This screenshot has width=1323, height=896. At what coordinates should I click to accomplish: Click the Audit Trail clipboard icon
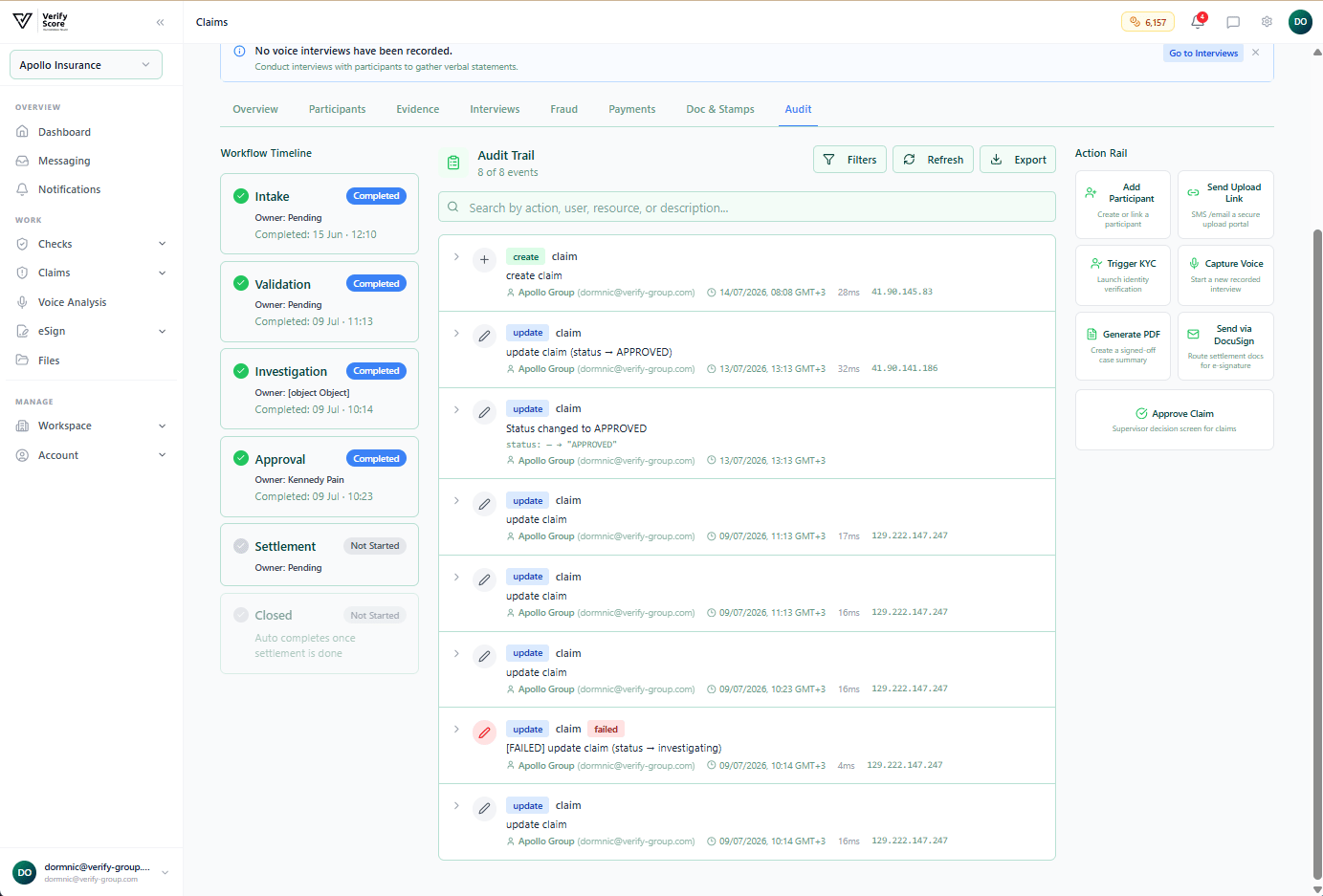click(x=453, y=164)
